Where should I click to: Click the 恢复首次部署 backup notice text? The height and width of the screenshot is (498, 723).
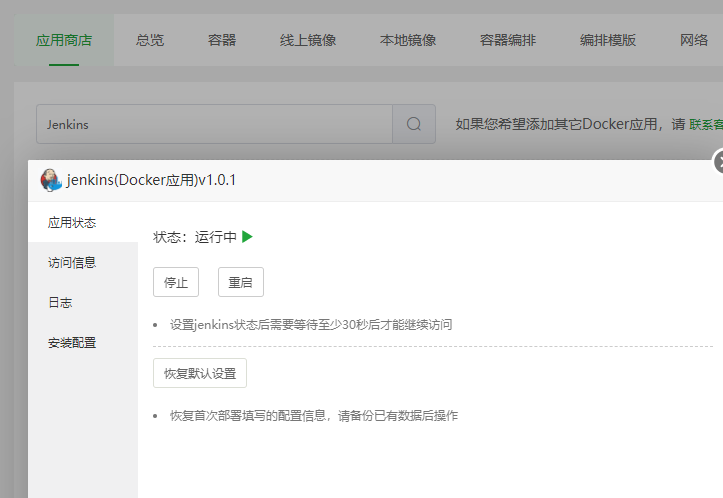[x=314, y=415]
